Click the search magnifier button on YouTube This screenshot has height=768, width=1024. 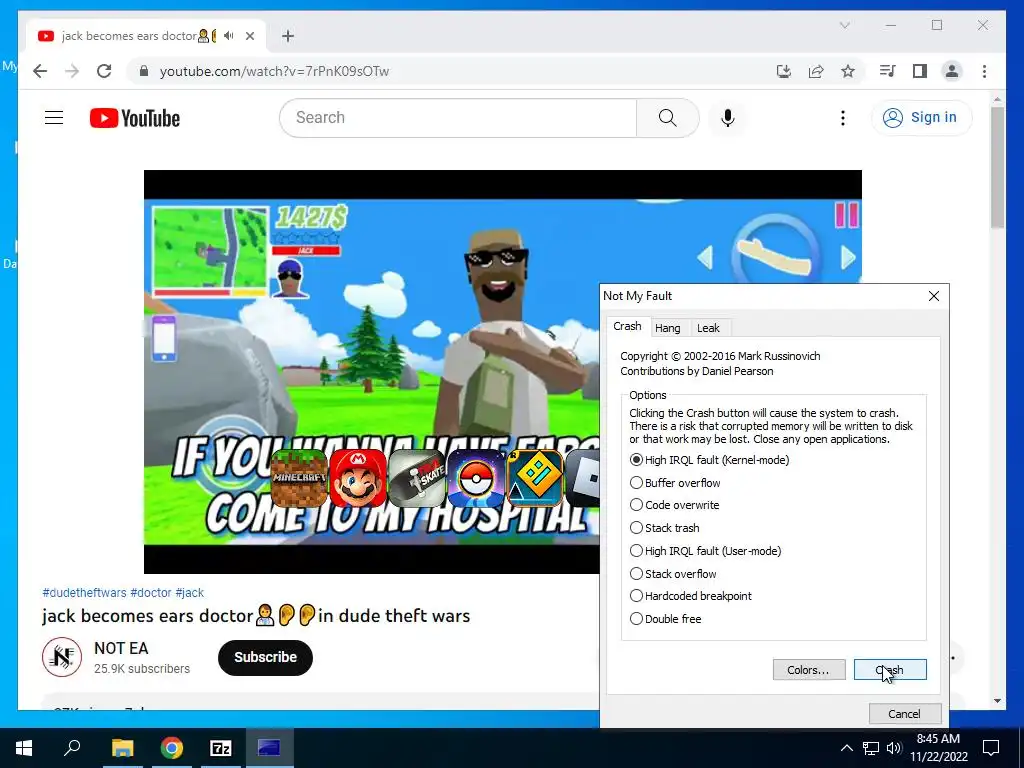coord(667,118)
